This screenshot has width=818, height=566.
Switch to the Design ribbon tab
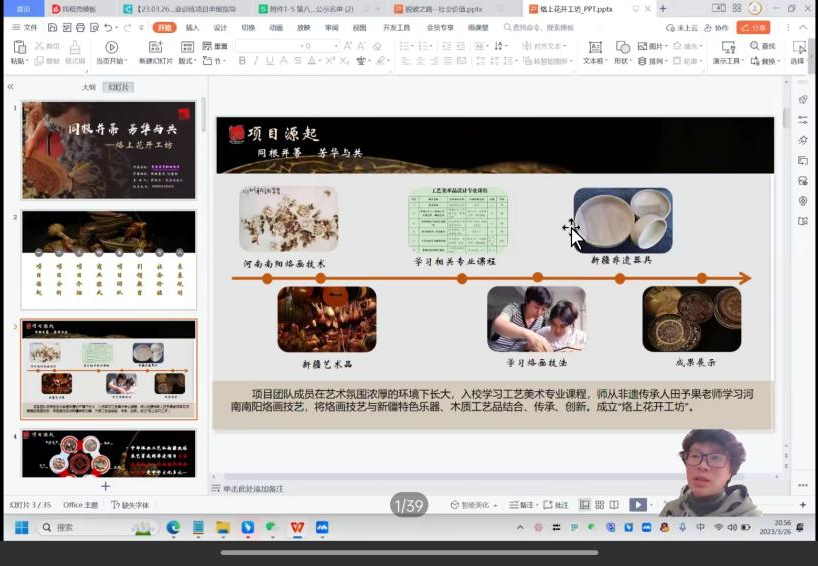coord(220,28)
